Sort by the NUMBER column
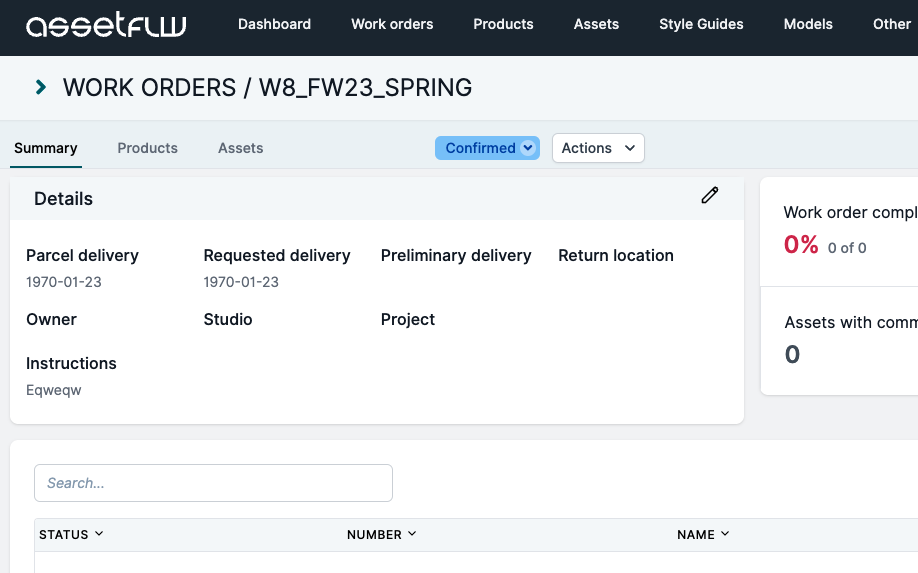The width and height of the screenshot is (918, 573). [x=381, y=534]
